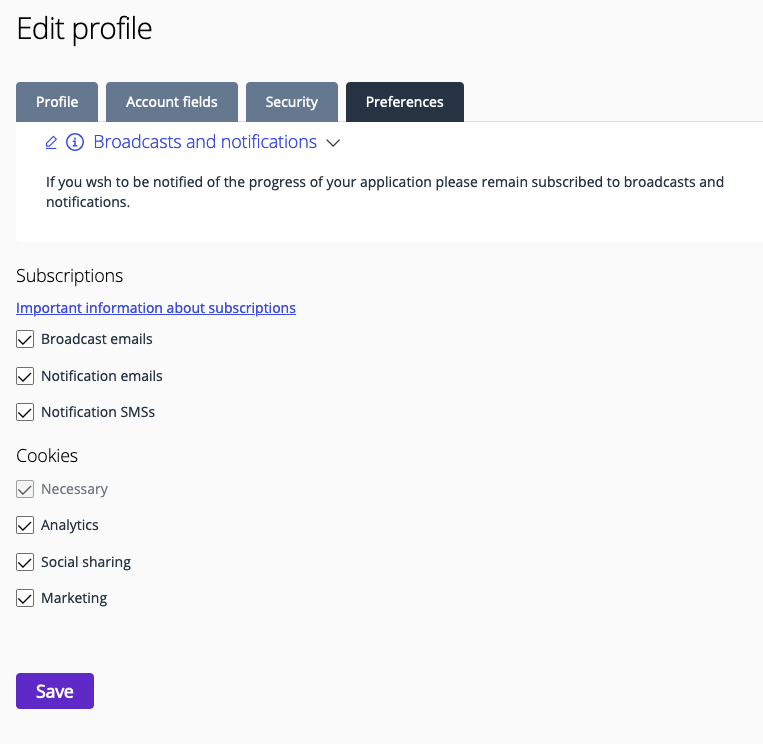Screen dimensions: 763x744
Task: Click the pencil edit icon beside Broadcasts heading
Action: [51, 143]
